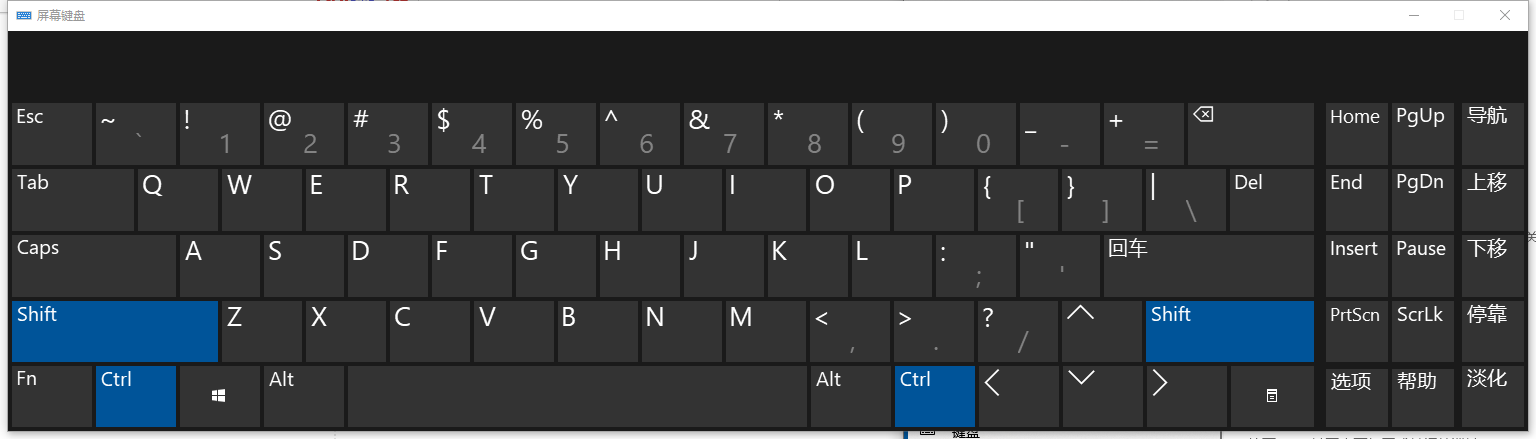Click the on-screen keyboard title icon
Screen dimensions: 1536x439
tap(23, 15)
